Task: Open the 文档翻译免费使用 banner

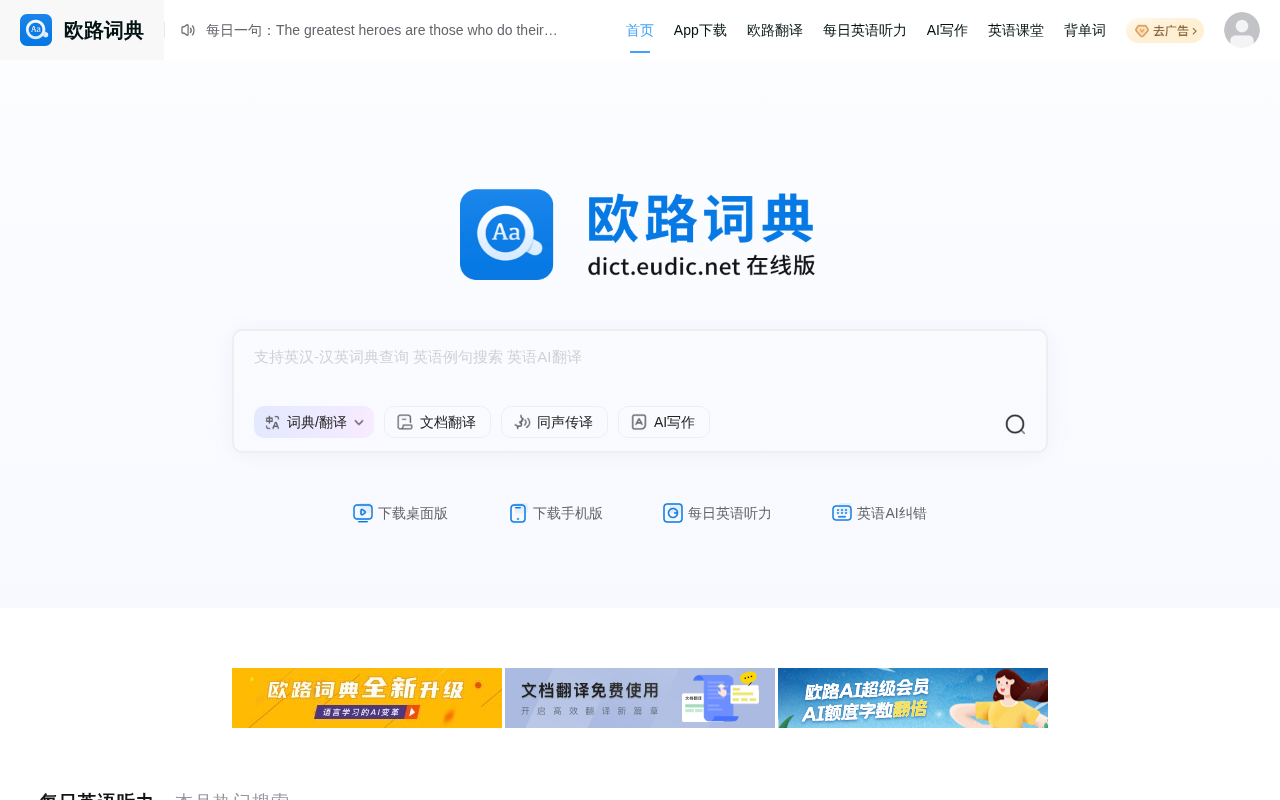Action: pyautogui.click(x=640, y=698)
